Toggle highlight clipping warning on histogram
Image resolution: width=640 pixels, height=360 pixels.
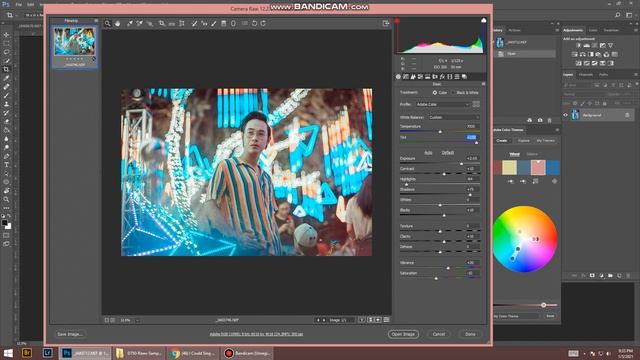click(x=483, y=21)
